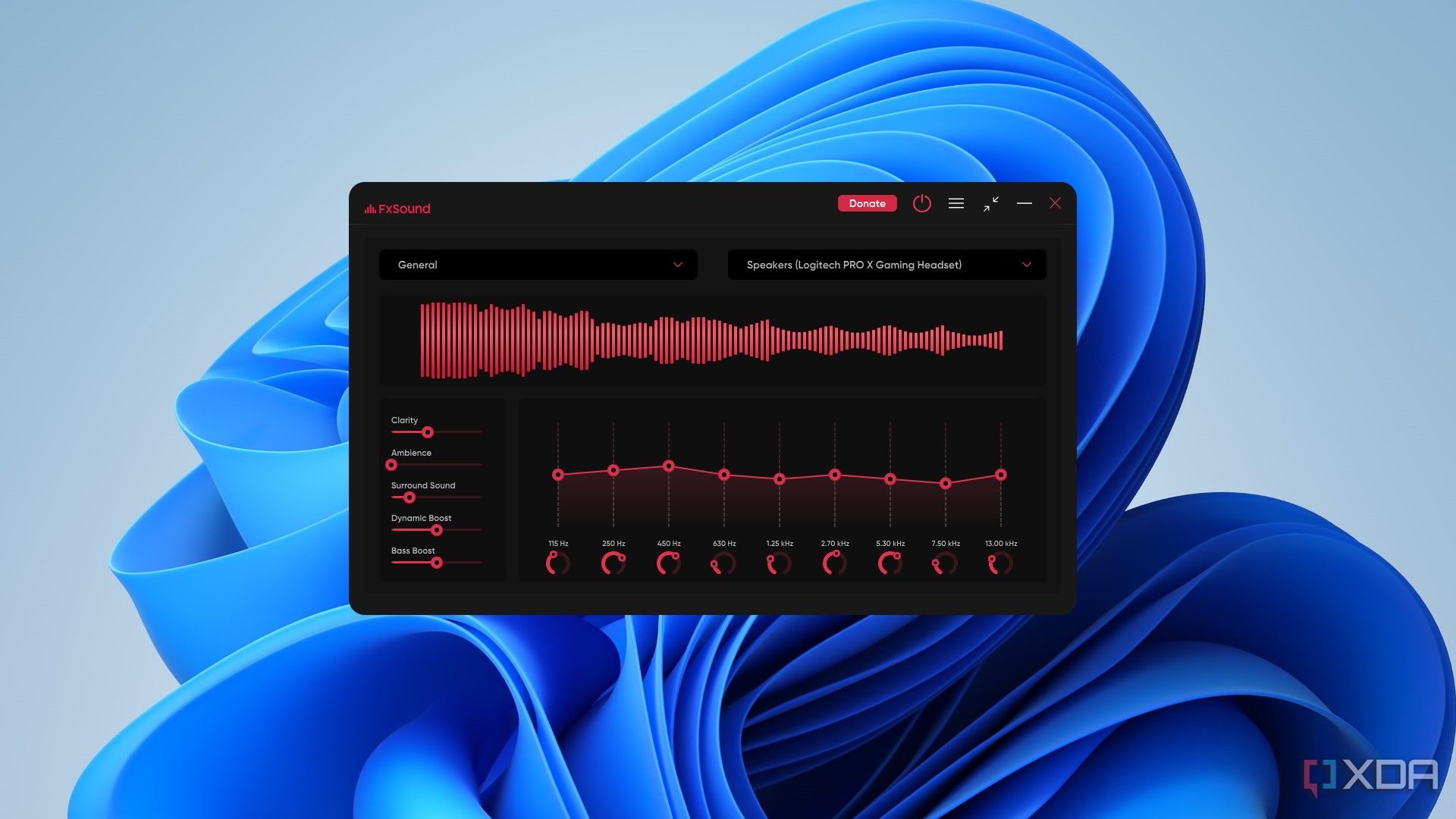This screenshot has width=1456, height=819.
Task: Adjust the 450 Hz equalizer knob
Action: [x=668, y=564]
